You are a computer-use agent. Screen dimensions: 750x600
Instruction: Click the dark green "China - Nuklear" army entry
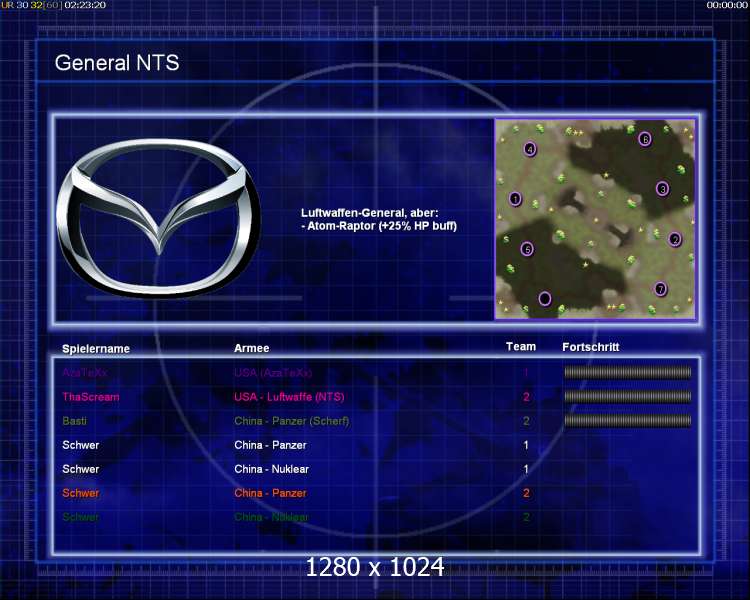[271, 517]
